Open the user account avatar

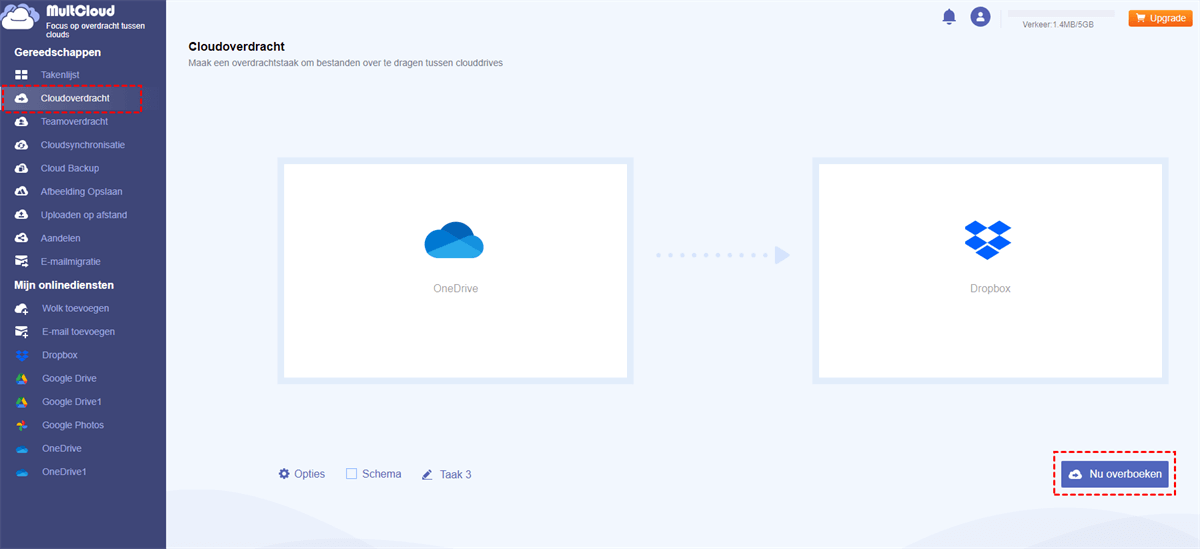(981, 17)
